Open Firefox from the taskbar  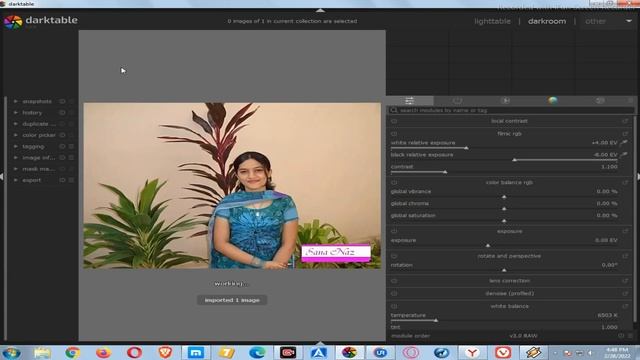(x=103, y=352)
